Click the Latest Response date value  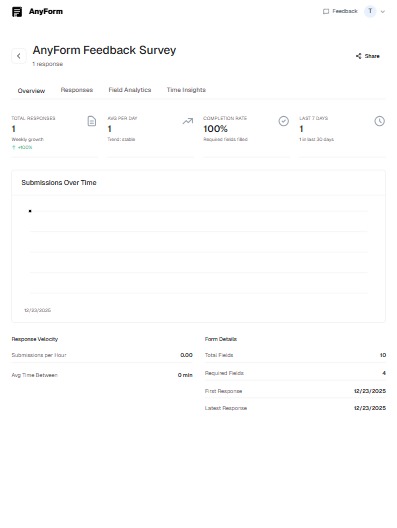[x=370, y=408]
